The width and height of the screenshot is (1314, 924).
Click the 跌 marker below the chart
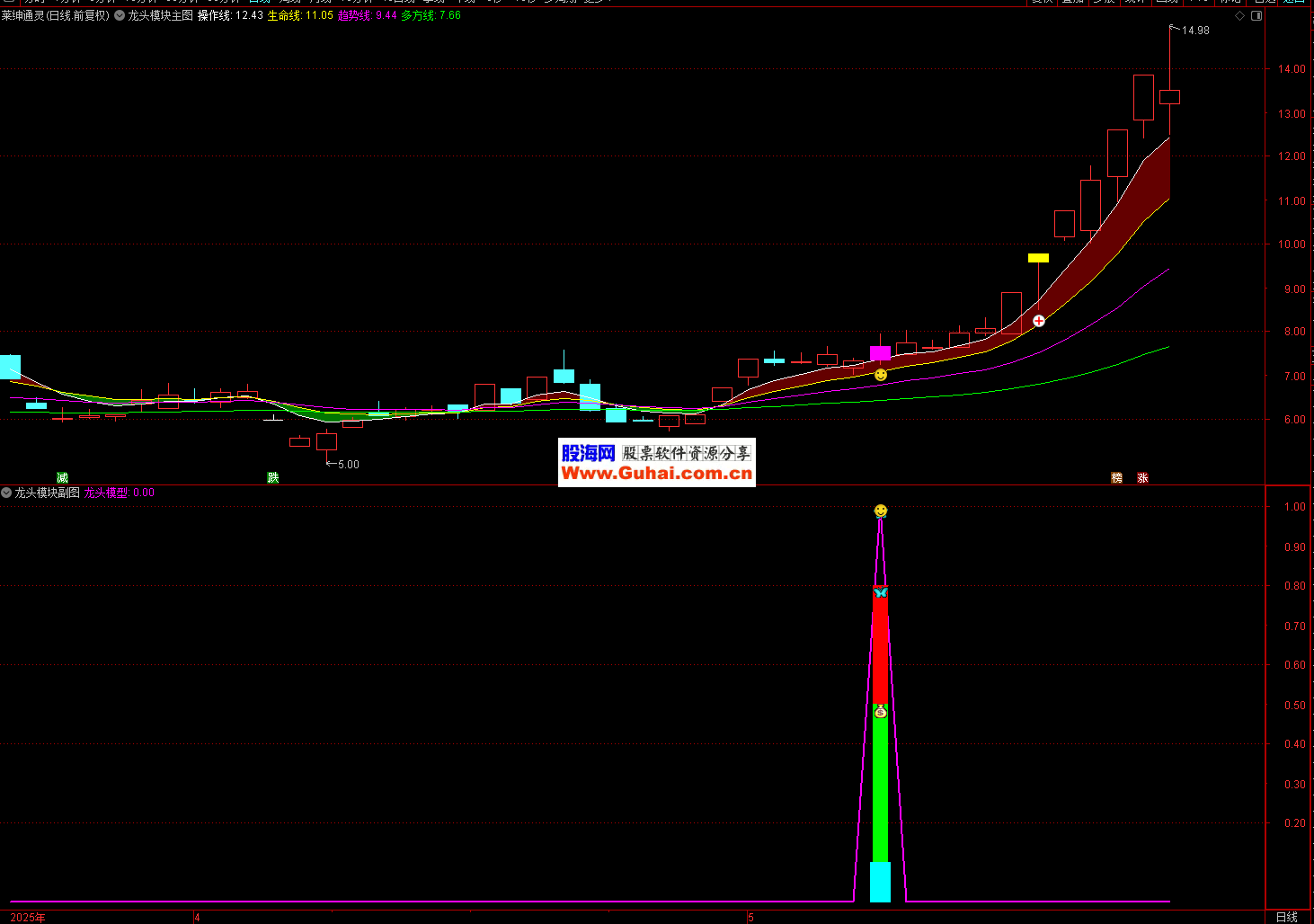click(273, 477)
